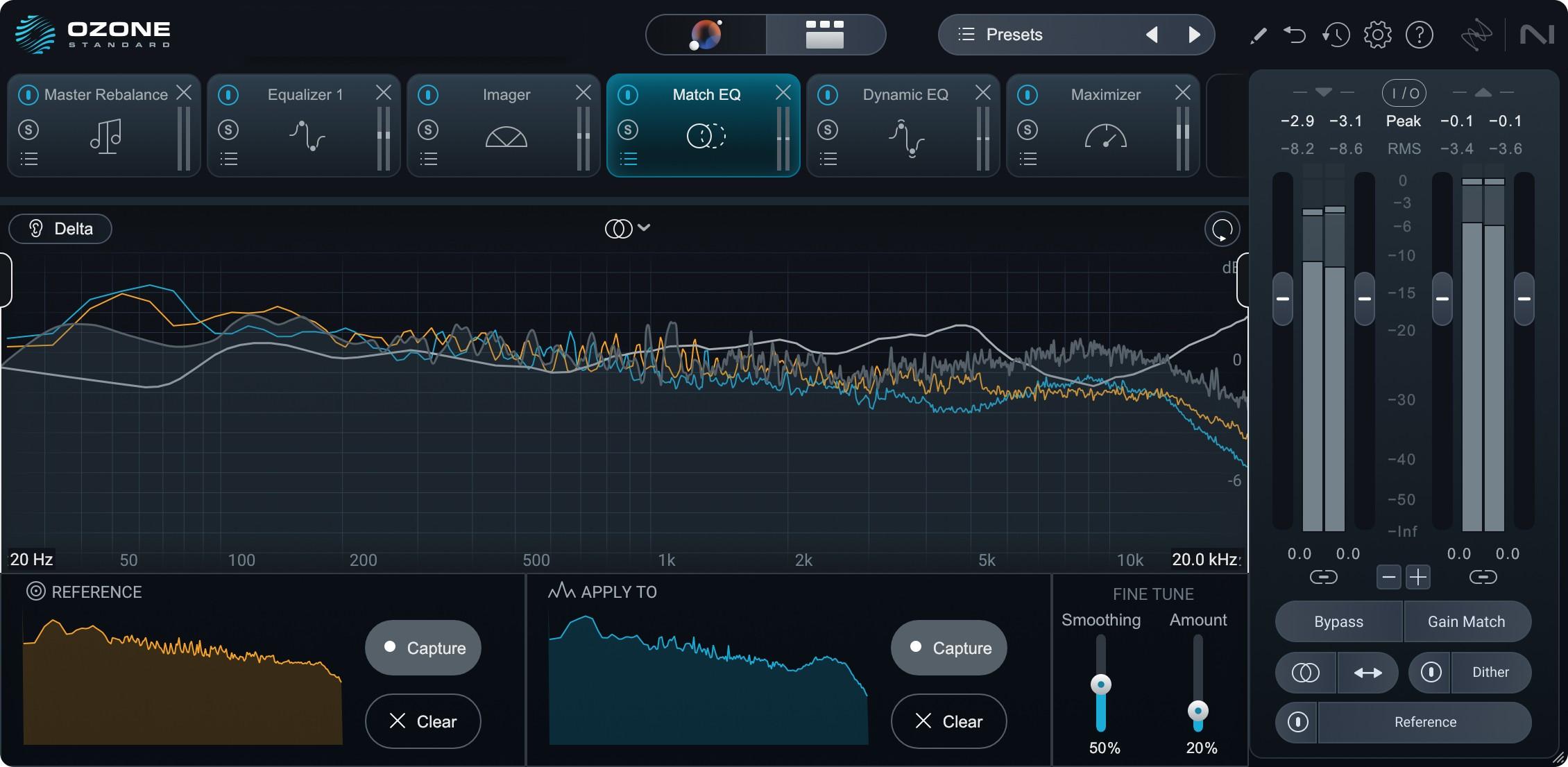This screenshot has width=1568, height=767.
Task: Toggle the Dynamic EQ power button
Action: 828,94
